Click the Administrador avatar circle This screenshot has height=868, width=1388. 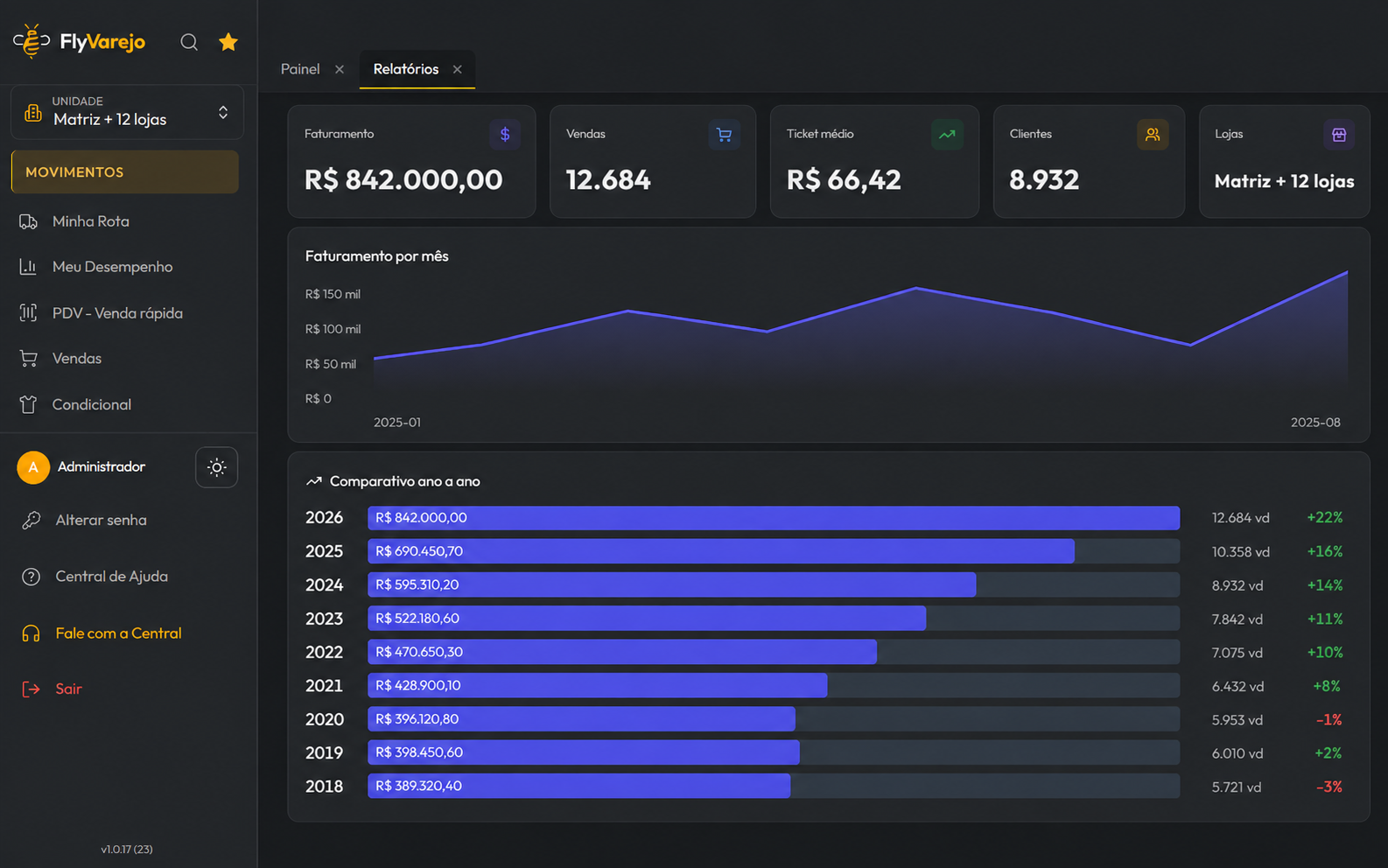tap(33, 467)
